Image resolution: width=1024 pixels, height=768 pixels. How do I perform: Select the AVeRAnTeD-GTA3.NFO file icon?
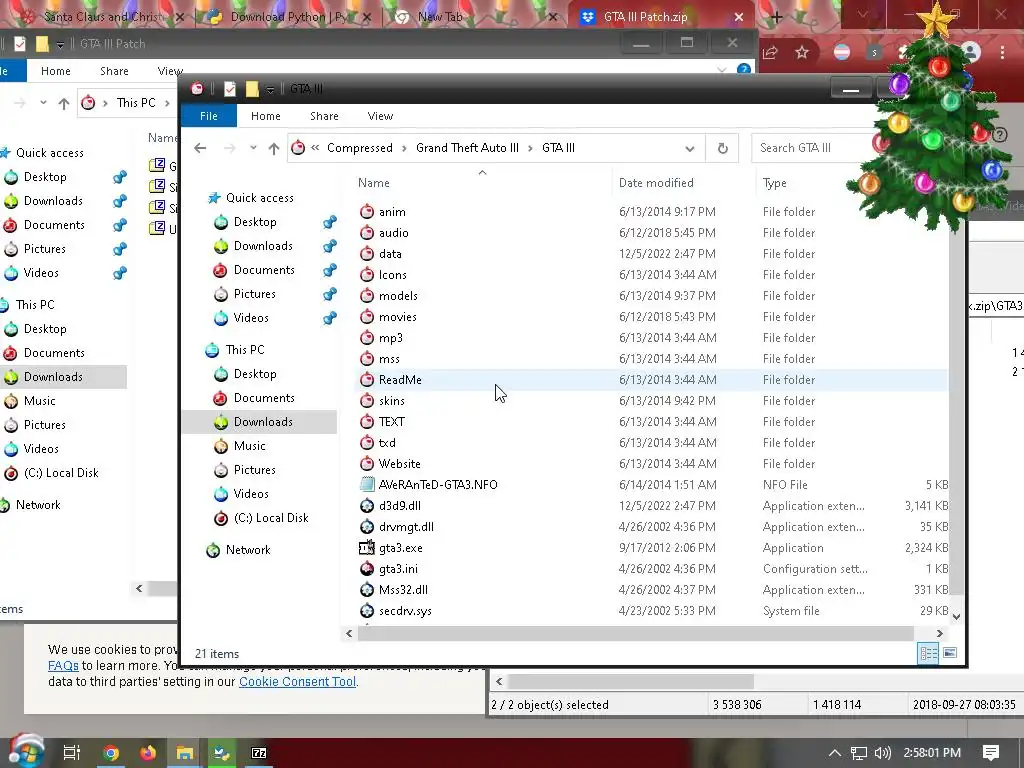click(x=367, y=485)
